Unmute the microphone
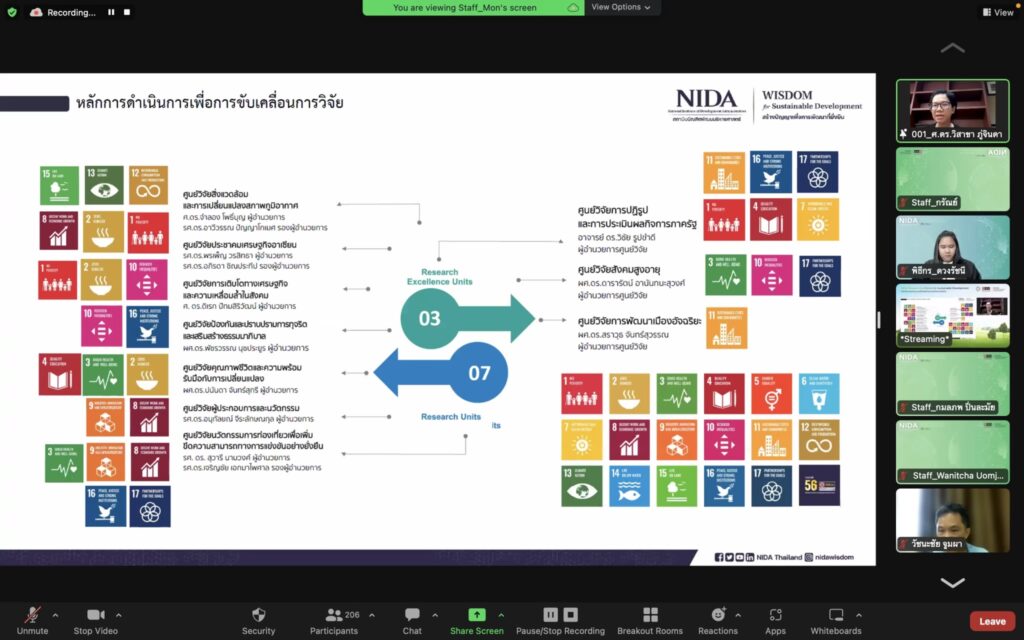Screen dimensions: 1024x640 [32, 615]
